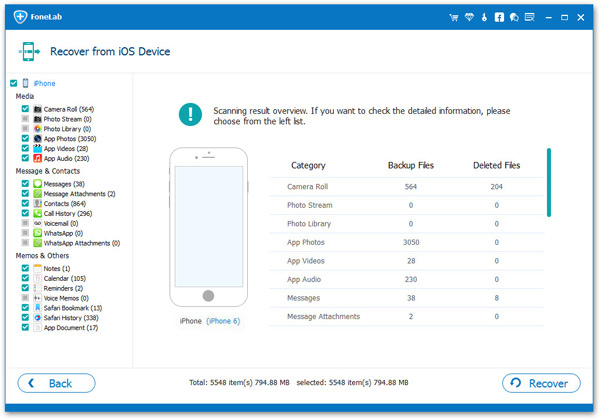Screen dimensions: 600x419
Task: Click the teal exclamation info icon
Action: 190,114
